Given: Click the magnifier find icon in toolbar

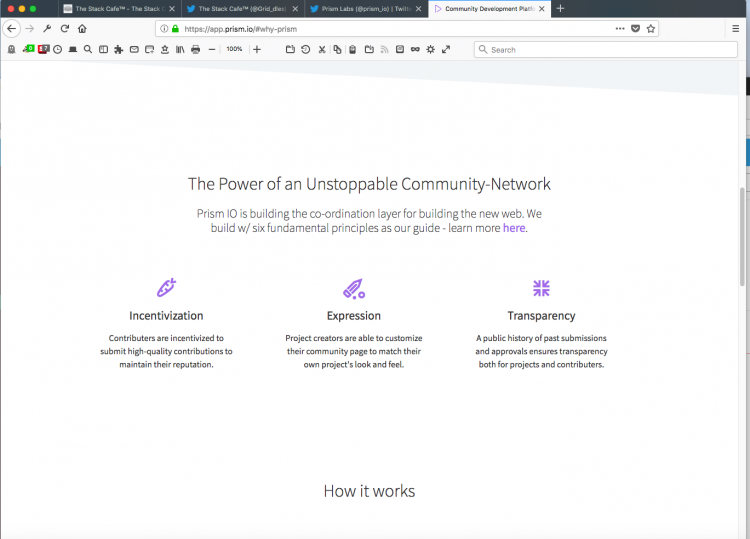Looking at the screenshot, I should click(88, 49).
